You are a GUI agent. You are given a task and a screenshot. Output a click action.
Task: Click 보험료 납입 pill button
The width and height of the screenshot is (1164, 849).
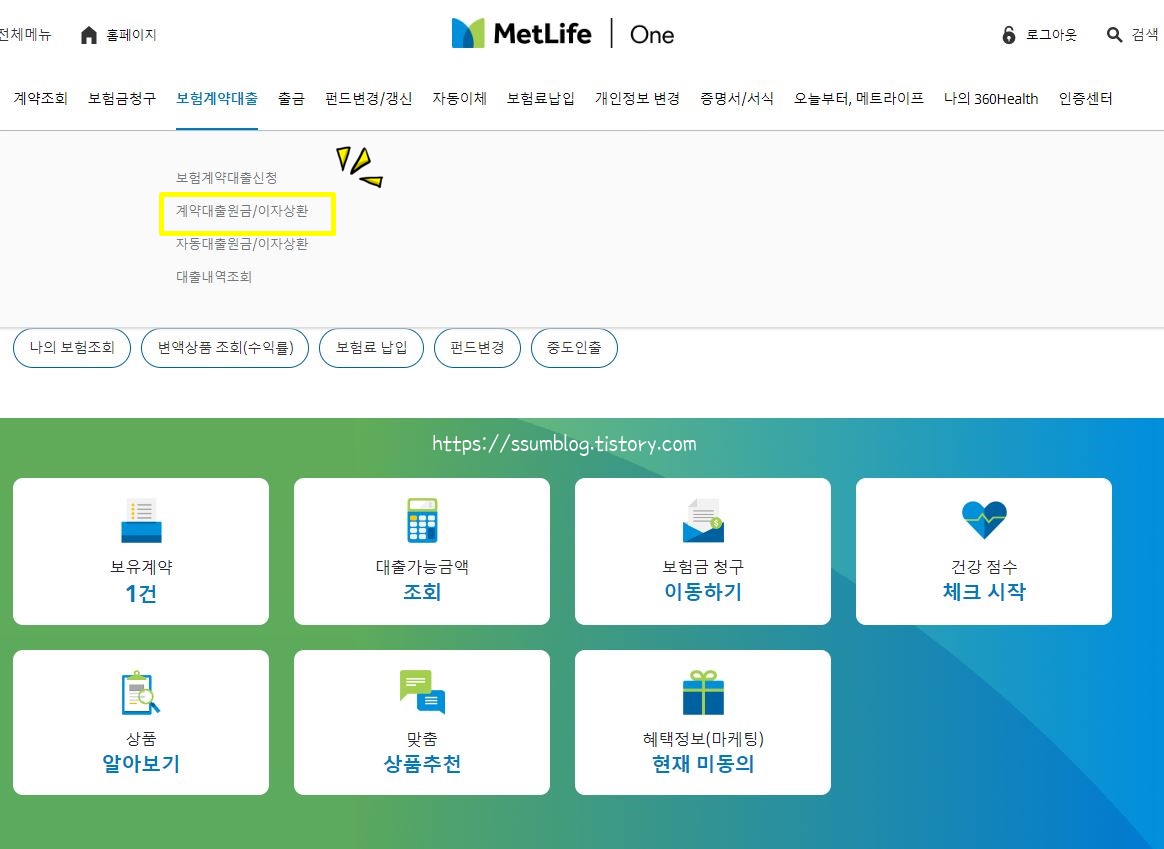click(x=371, y=347)
